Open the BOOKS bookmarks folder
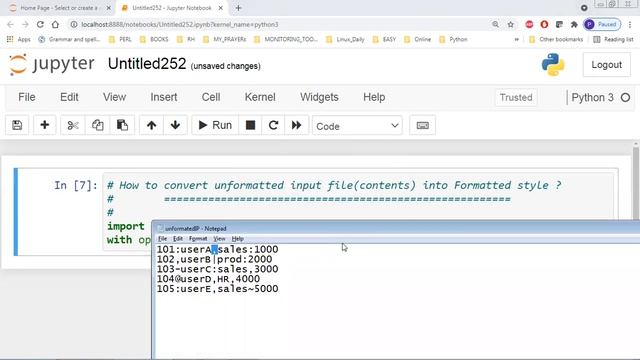The width and height of the screenshot is (640, 360). pos(154,40)
